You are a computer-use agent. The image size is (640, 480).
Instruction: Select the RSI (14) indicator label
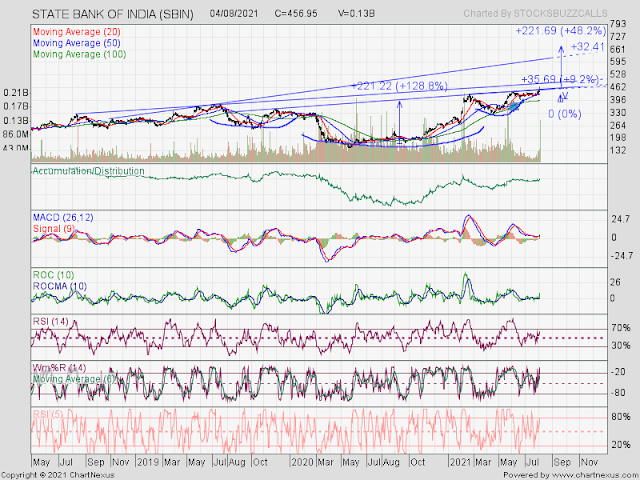tap(51, 322)
